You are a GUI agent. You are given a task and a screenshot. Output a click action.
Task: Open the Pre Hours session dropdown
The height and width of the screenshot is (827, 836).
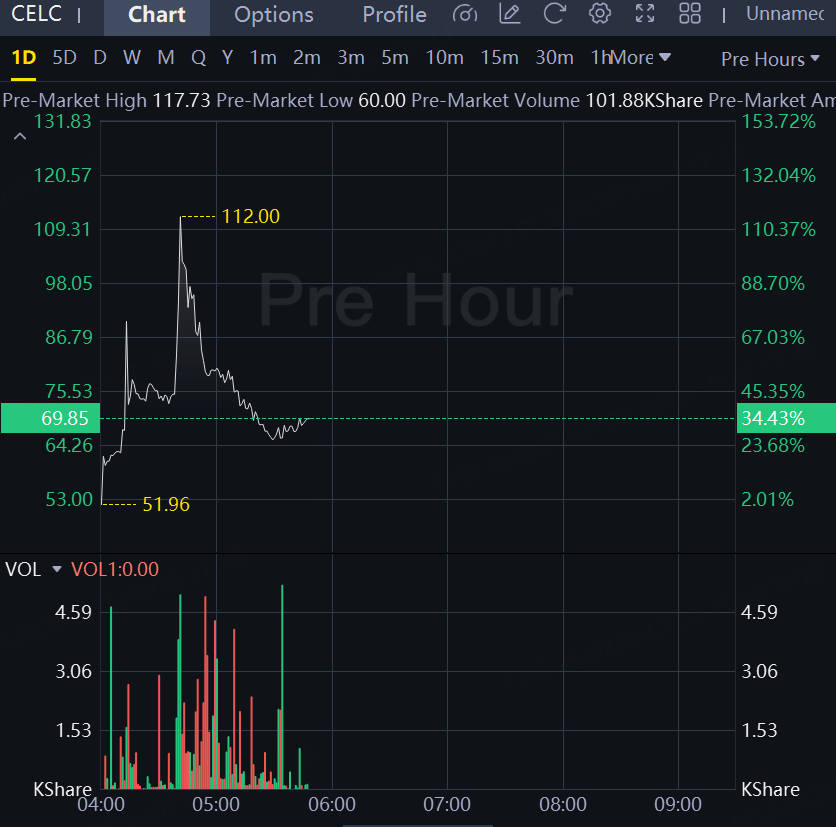click(x=770, y=59)
